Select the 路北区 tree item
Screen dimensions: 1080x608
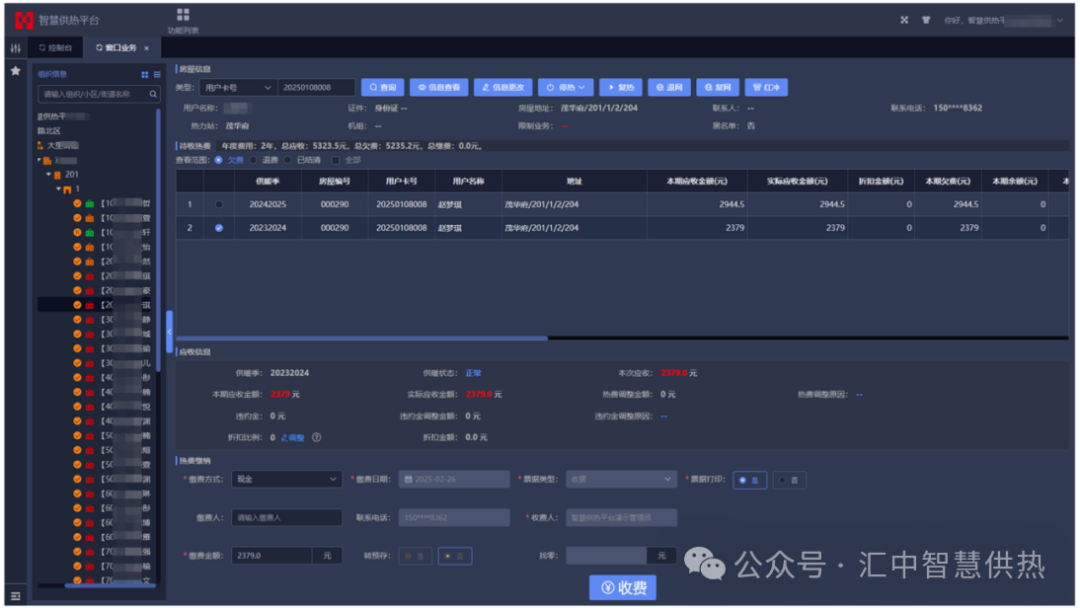pyautogui.click(x=49, y=131)
